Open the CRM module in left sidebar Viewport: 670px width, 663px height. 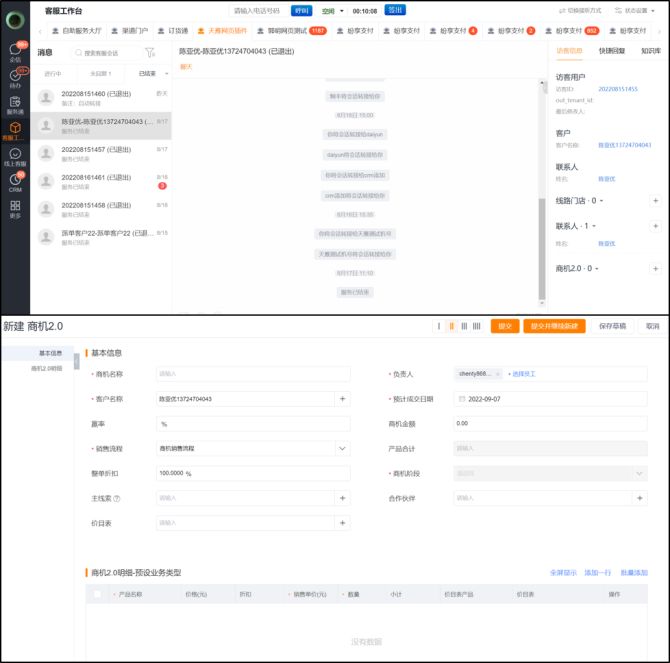click(x=14, y=182)
